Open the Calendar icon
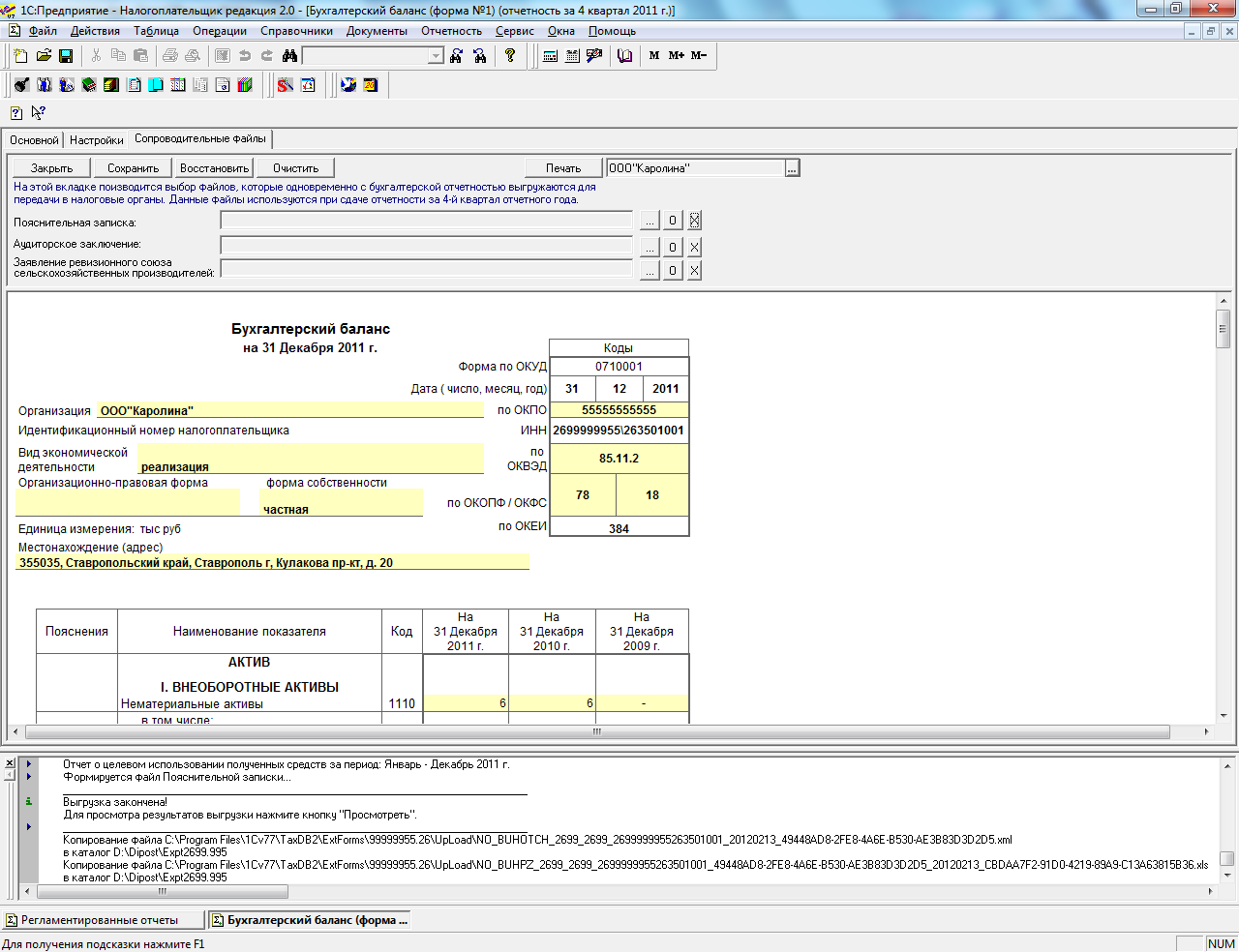The width and height of the screenshot is (1239, 952). [x=572, y=56]
